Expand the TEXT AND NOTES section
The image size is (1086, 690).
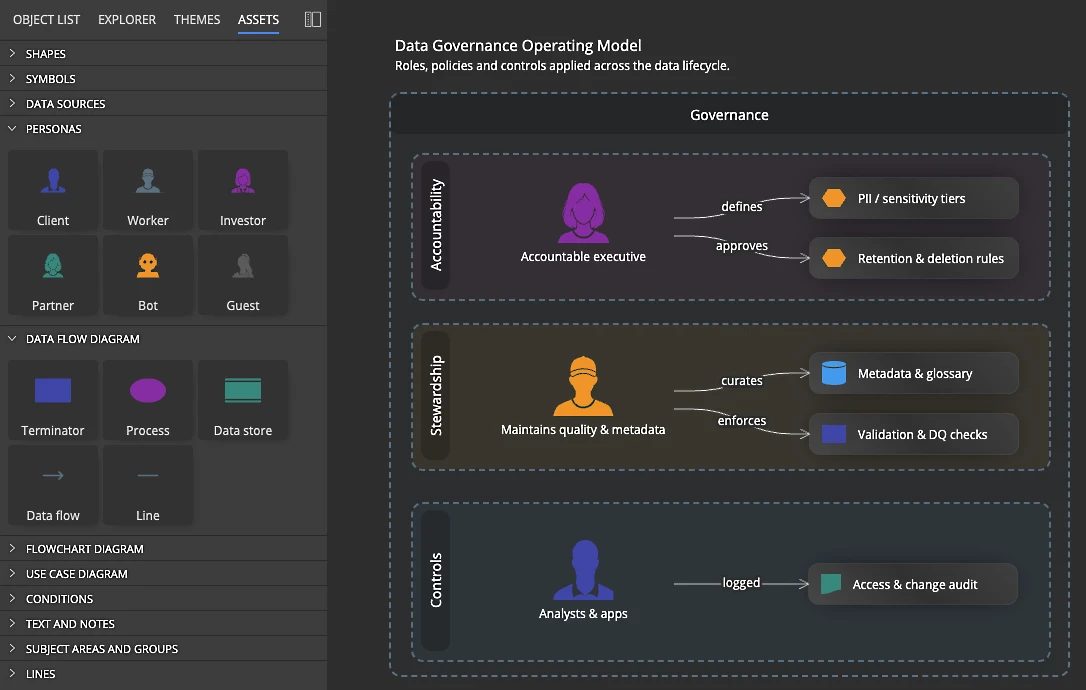[x=163, y=623]
